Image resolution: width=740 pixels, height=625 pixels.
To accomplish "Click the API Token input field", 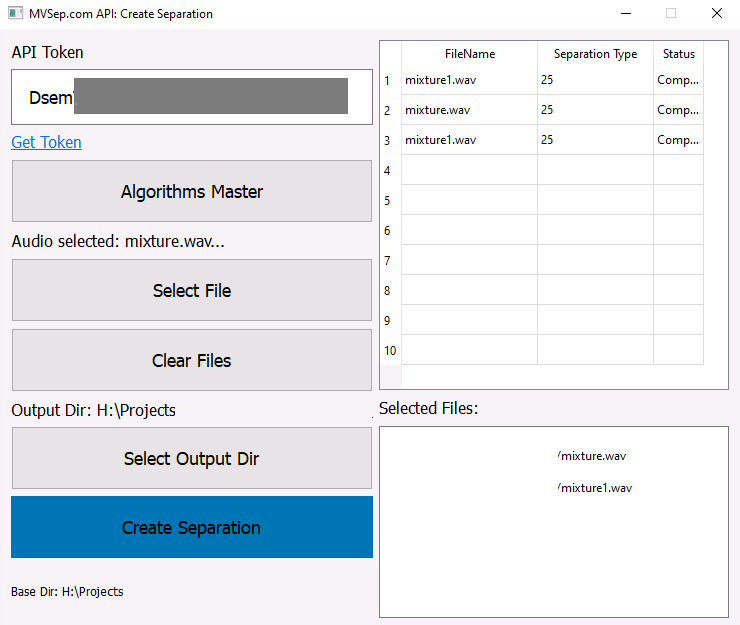I will [x=191, y=97].
